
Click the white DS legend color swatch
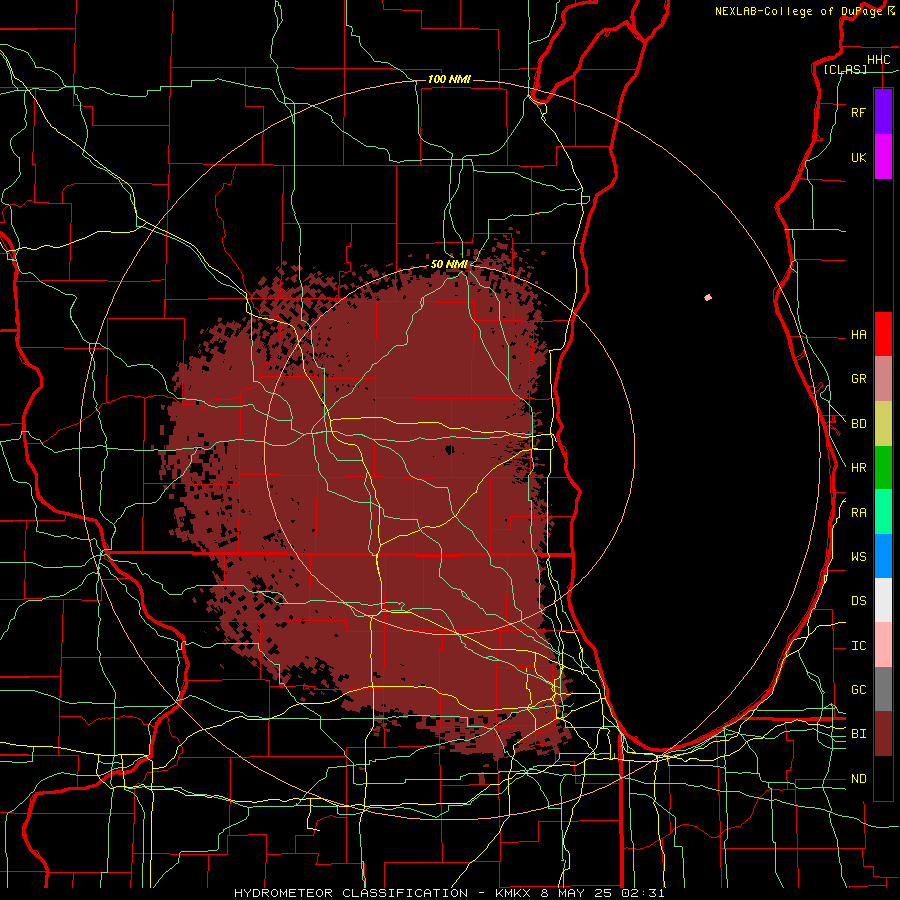pyautogui.click(x=883, y=600)
